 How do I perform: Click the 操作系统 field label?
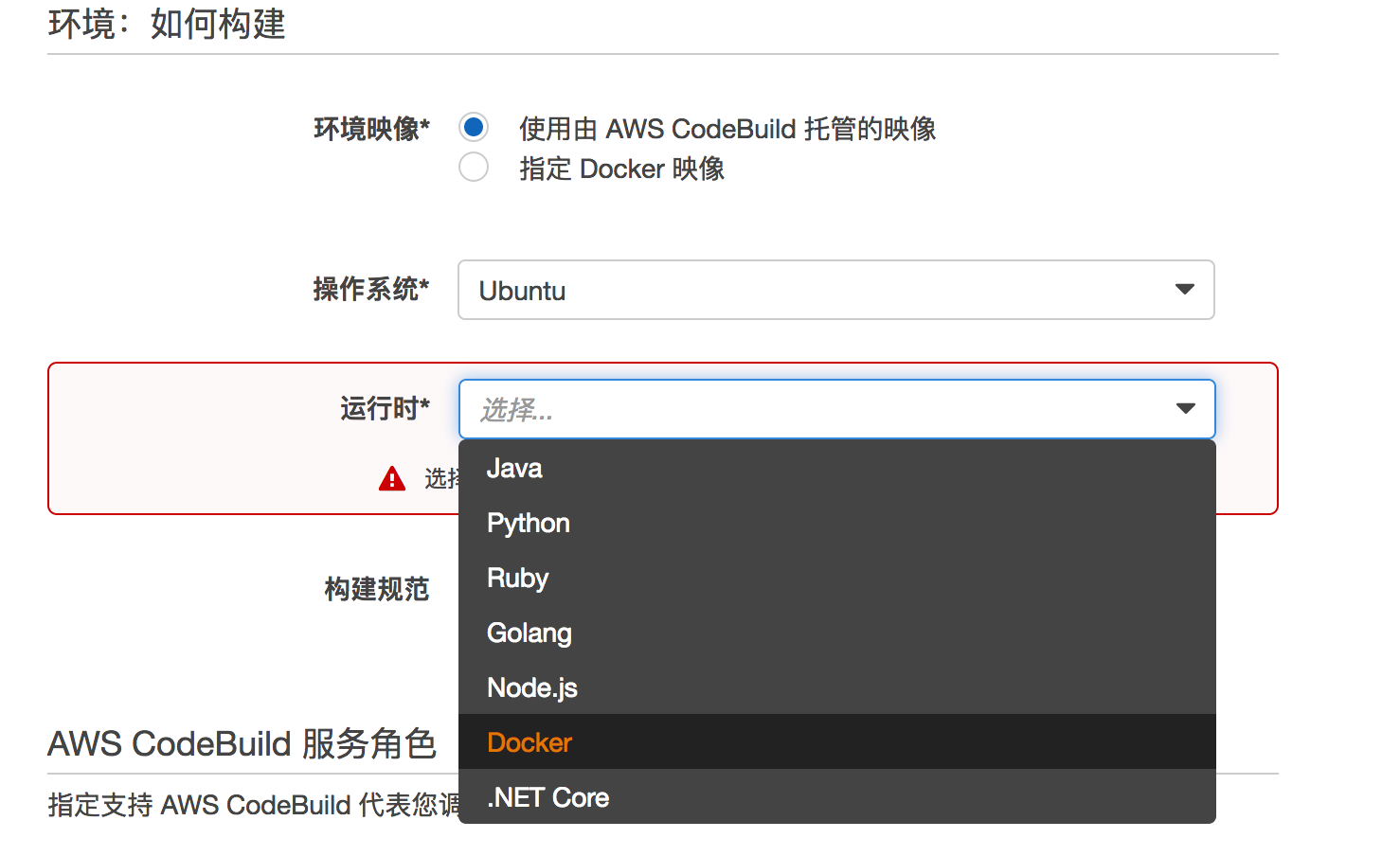[x=371, y=289]
